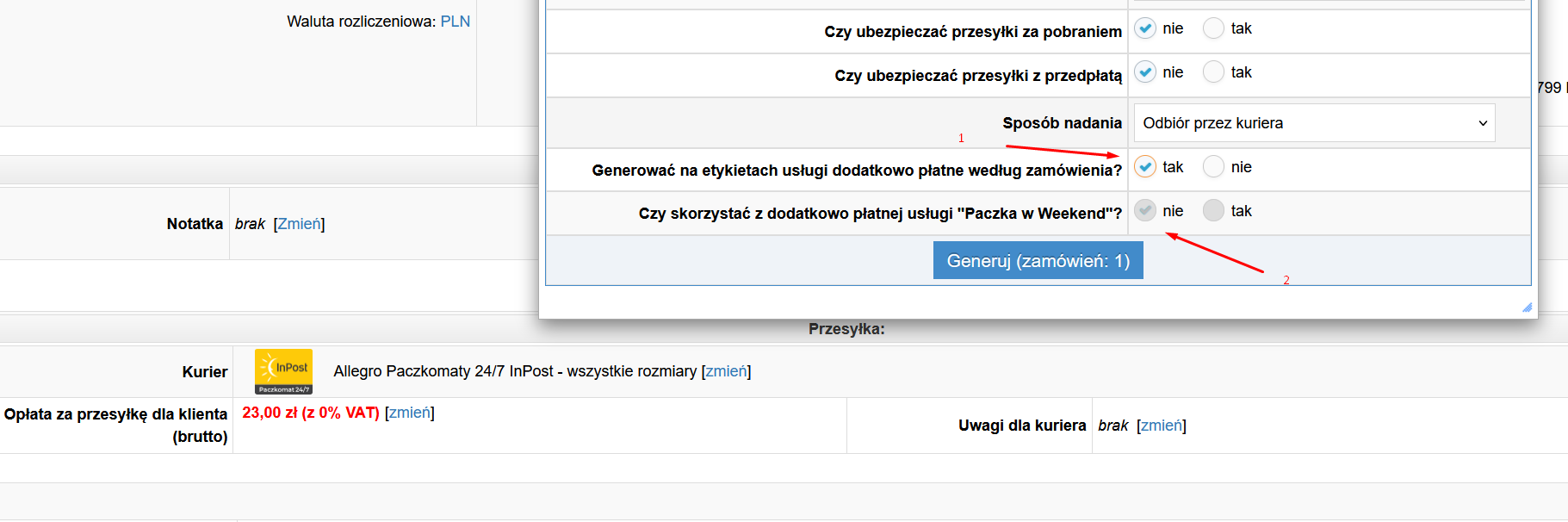Click the InPost Paczkomat courier logo
Viewport: 1568px width, 522px height.
pos(283,371)
